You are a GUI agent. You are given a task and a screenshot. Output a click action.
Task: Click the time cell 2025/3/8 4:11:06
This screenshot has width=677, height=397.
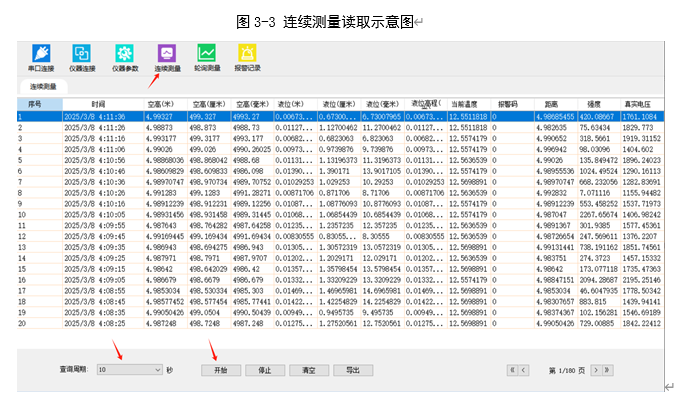click(x=103, y=149)
